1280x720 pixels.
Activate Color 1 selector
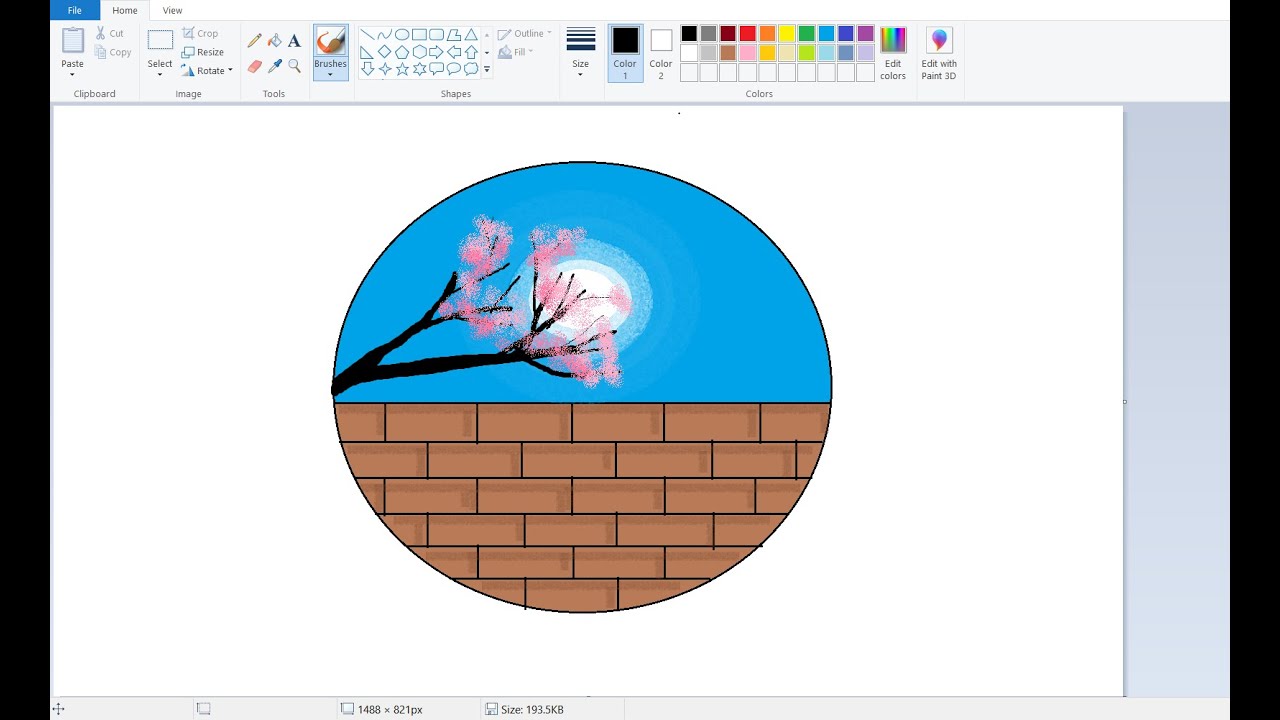pyautogui.click(x=625, y=54)
